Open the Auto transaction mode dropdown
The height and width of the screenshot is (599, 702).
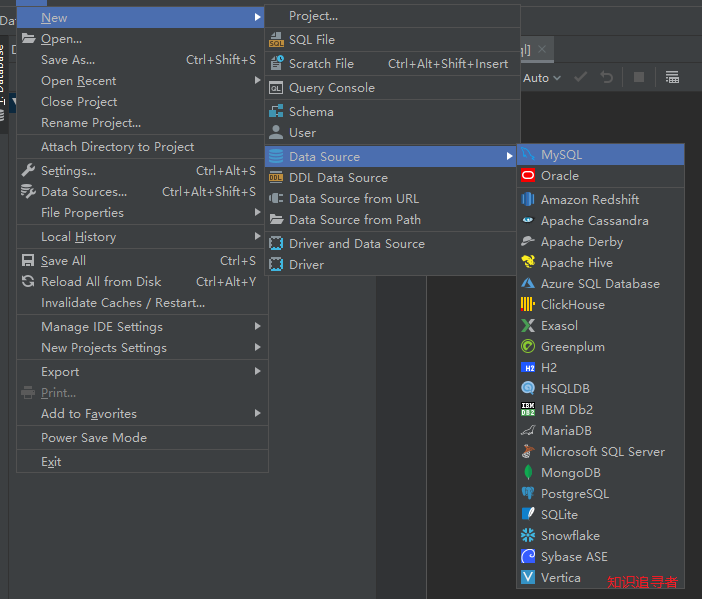[542, 78]
